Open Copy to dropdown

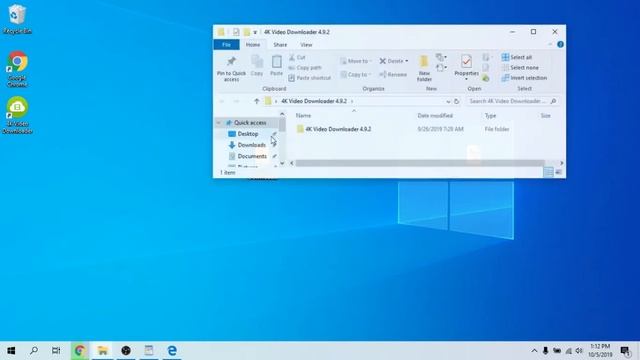(356, 75)
